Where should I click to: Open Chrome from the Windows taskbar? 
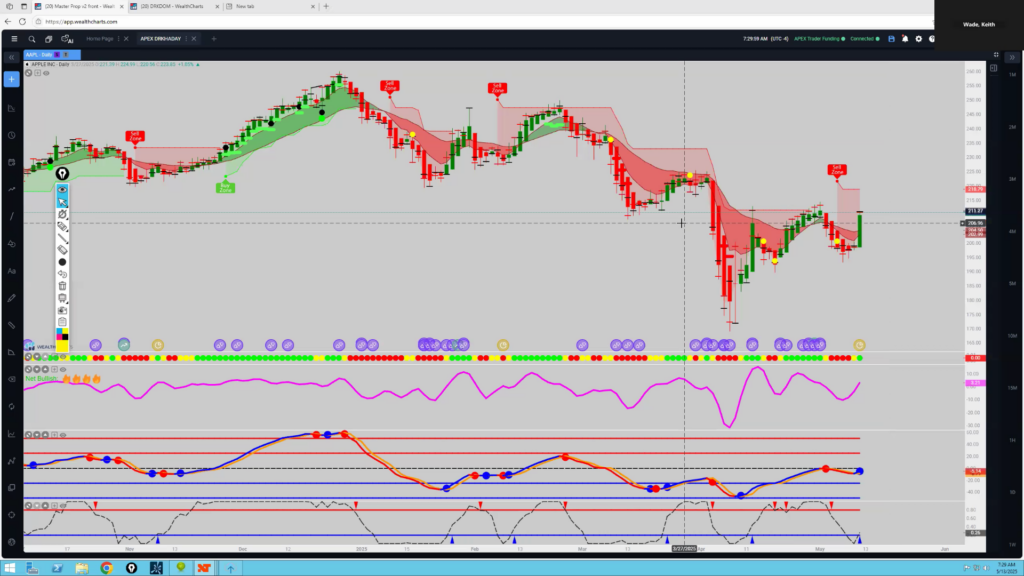[106, 568]
